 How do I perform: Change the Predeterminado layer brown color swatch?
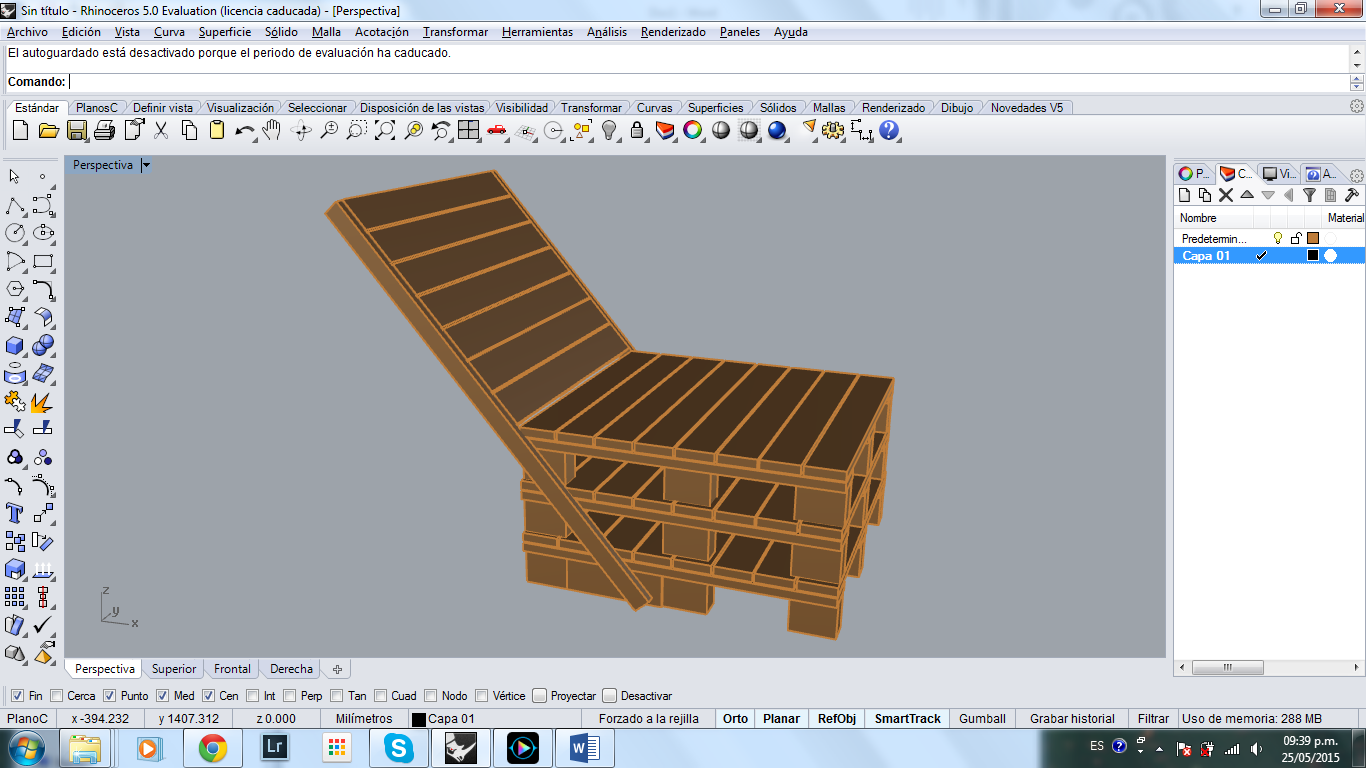coord(1313,239)
